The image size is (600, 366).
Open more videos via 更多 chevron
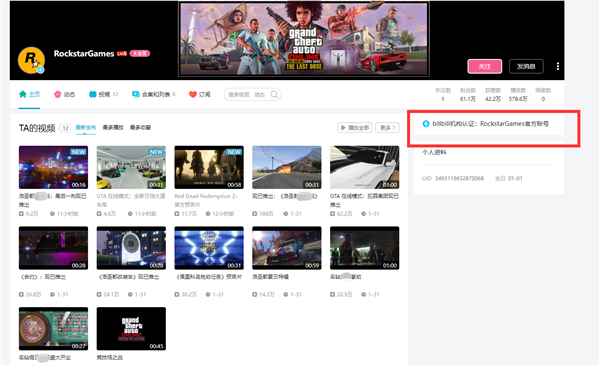(x=387, y=127)
